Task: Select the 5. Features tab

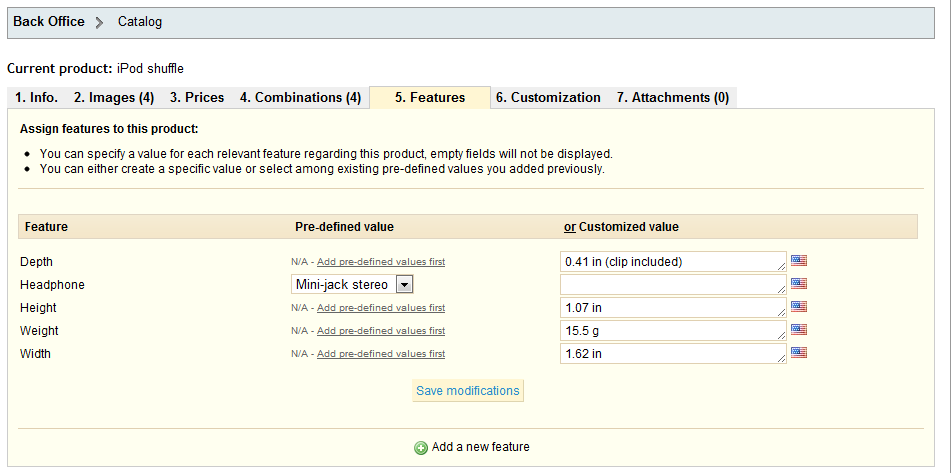Action: [x=429, y=98]
